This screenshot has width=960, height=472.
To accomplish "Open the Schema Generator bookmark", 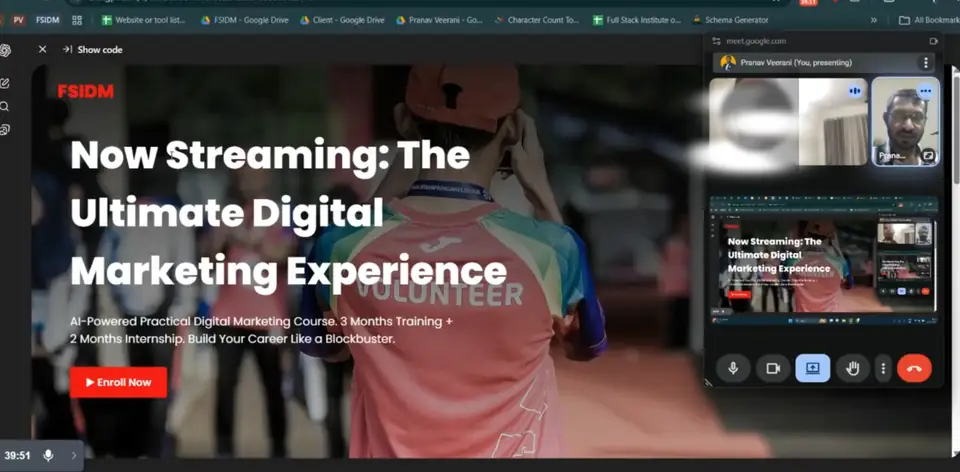I will (730, 20).
